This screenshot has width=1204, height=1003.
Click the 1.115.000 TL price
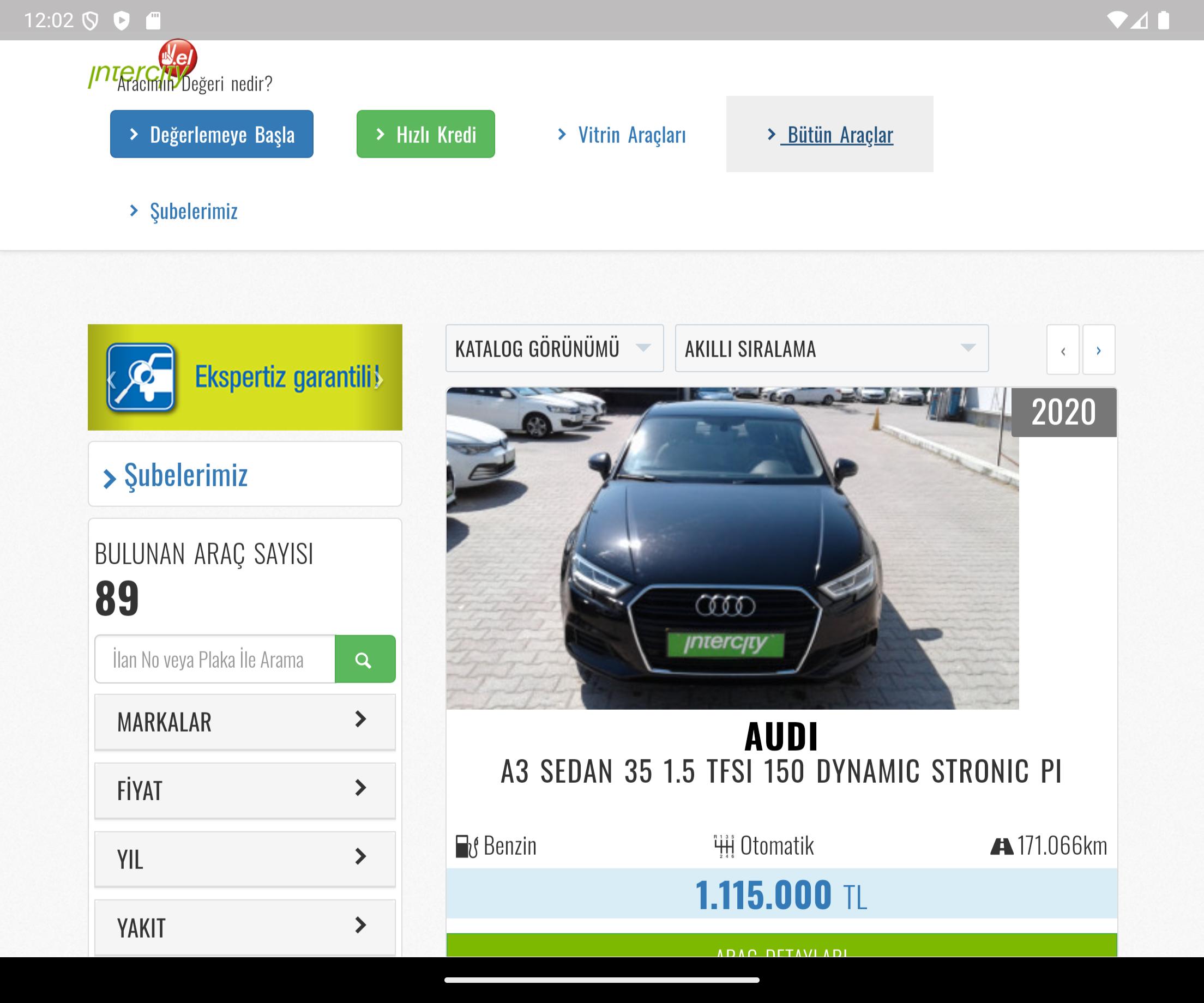781,895
